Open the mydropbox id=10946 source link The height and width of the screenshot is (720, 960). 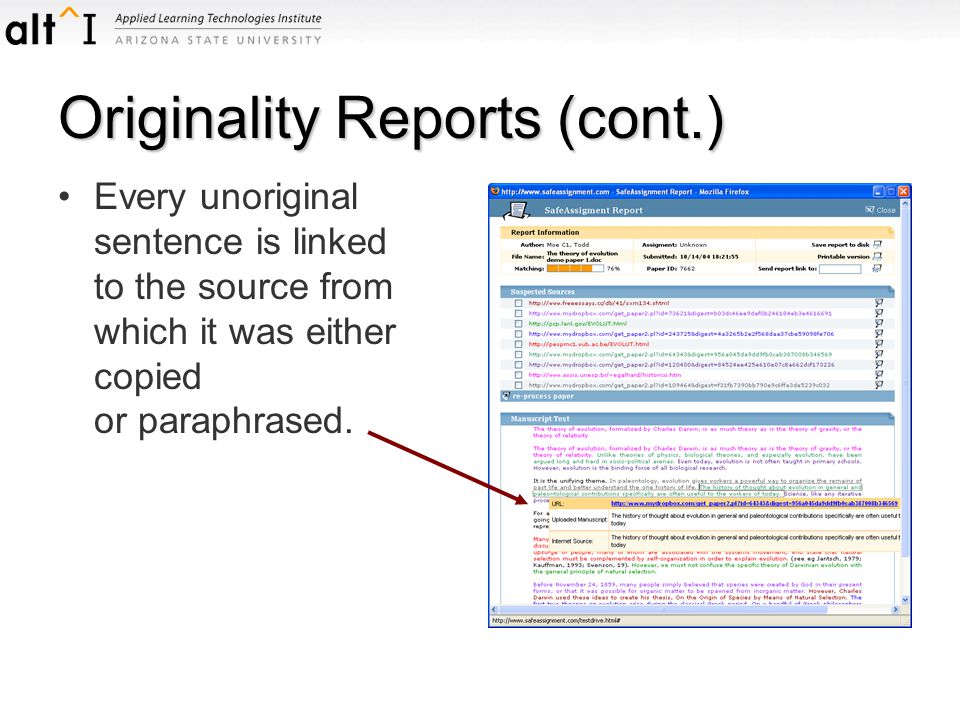680,386
